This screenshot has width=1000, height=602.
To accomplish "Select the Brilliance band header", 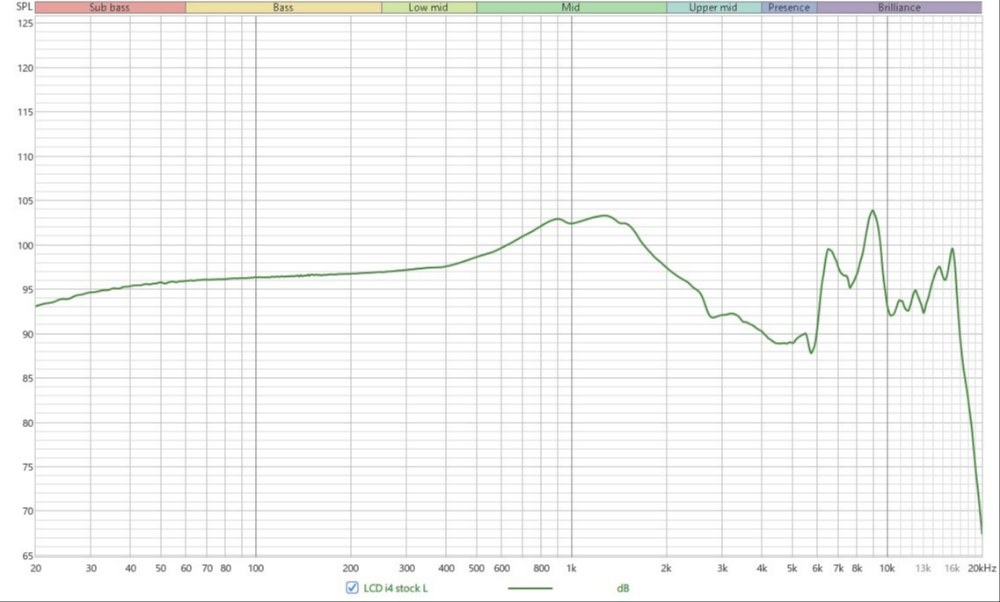I will 899,8.
